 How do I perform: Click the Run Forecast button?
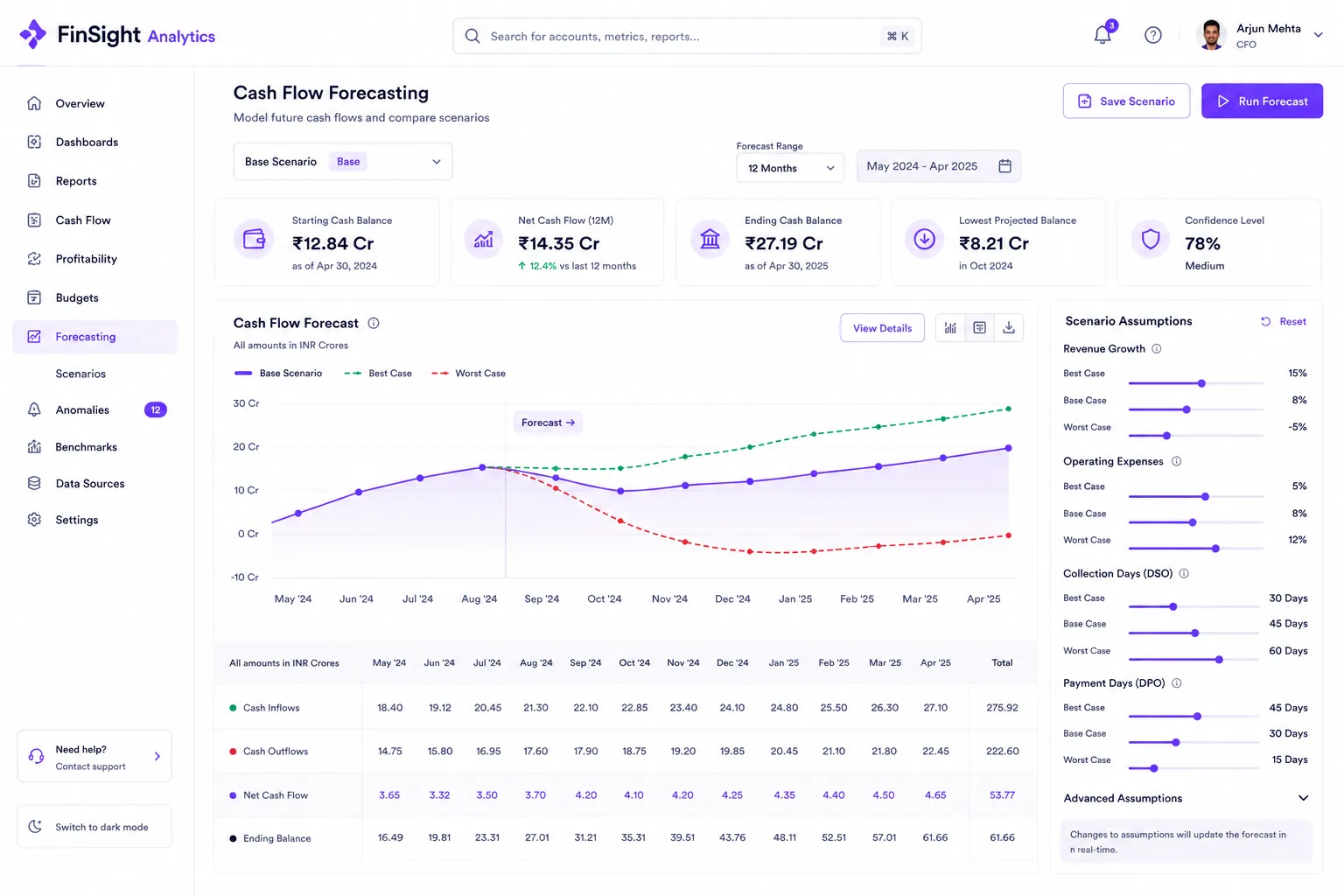(x=1262, y=101)
